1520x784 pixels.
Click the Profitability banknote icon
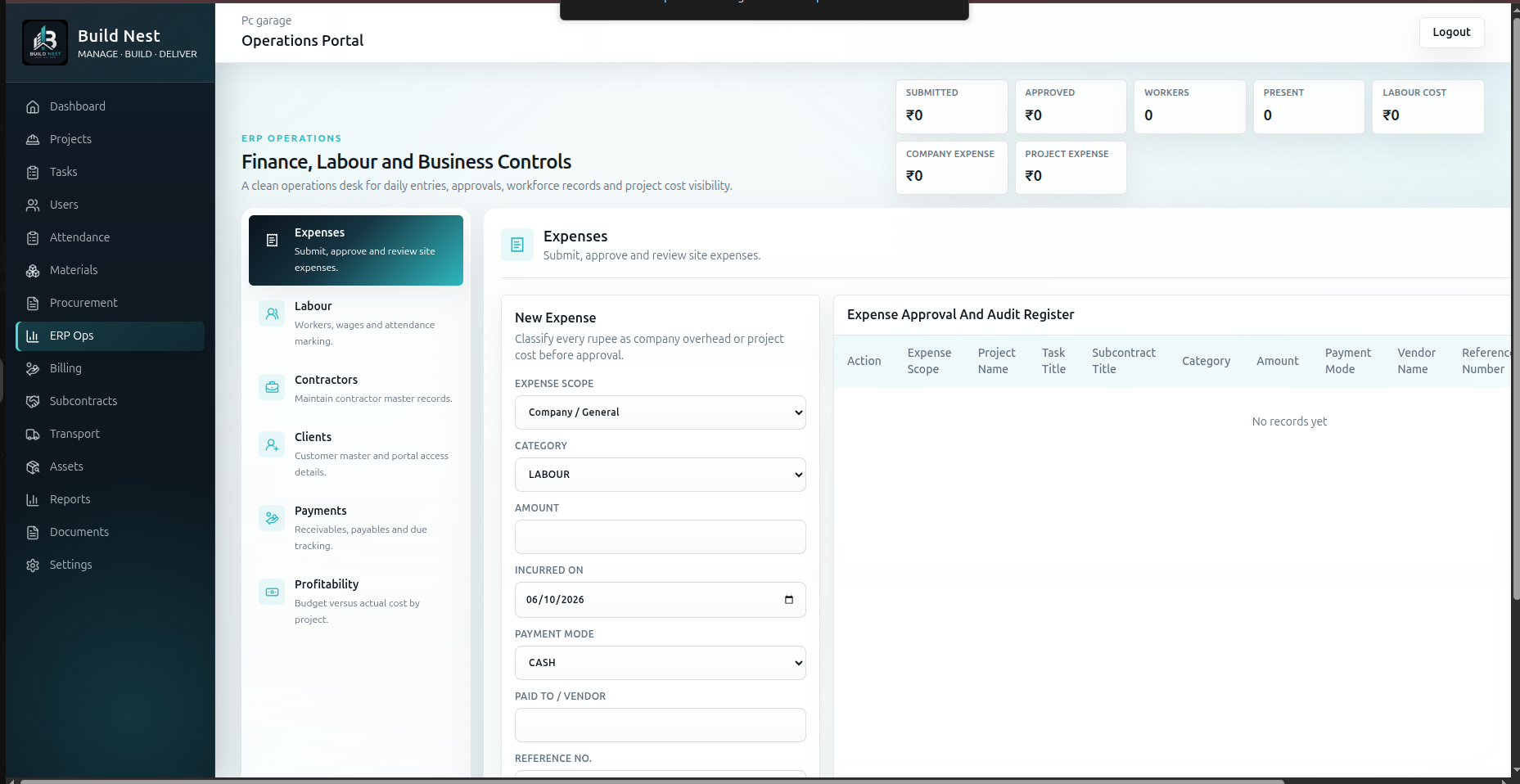(x=273, y=592)
